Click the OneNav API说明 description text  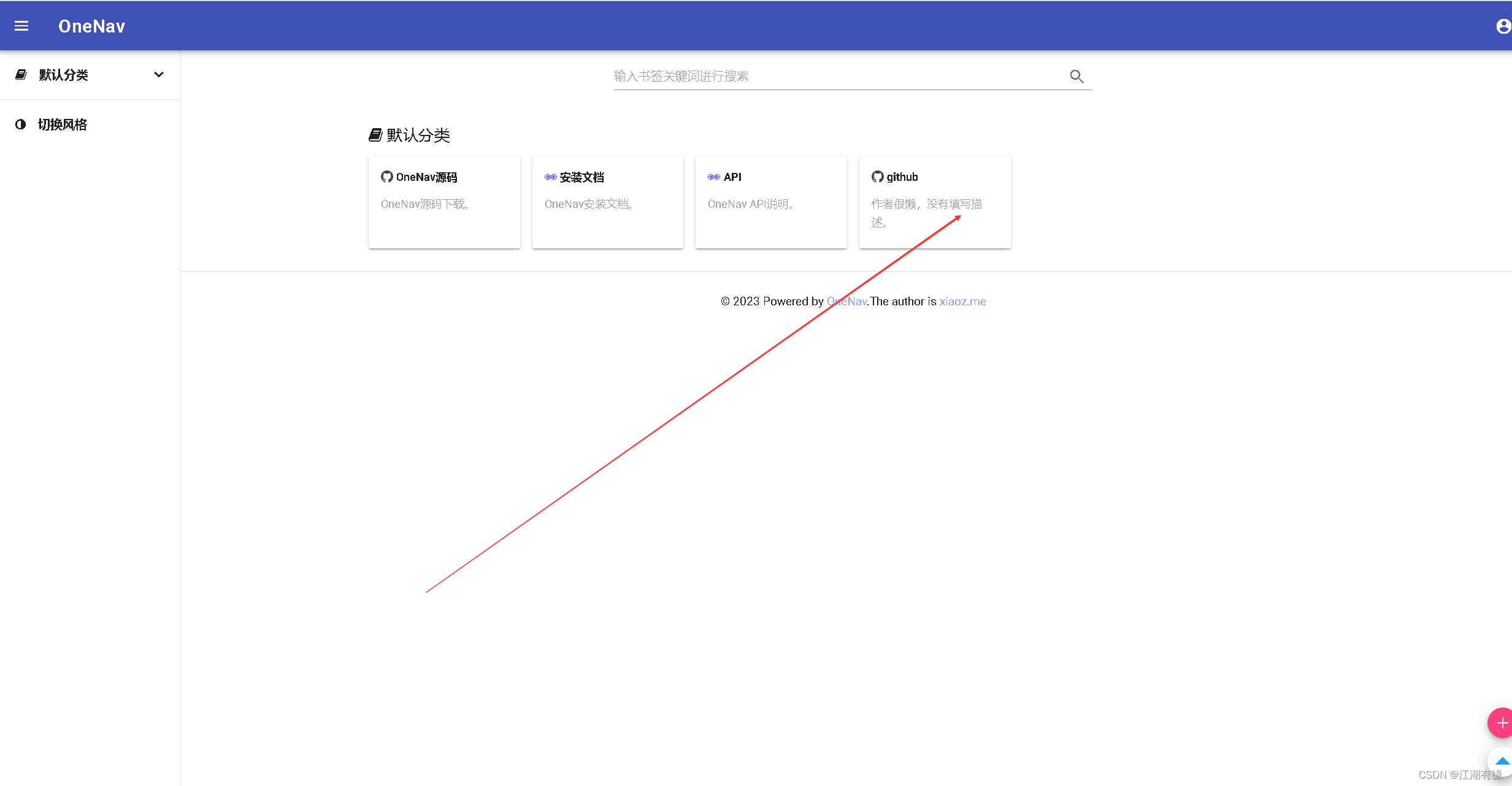point(751,204)
